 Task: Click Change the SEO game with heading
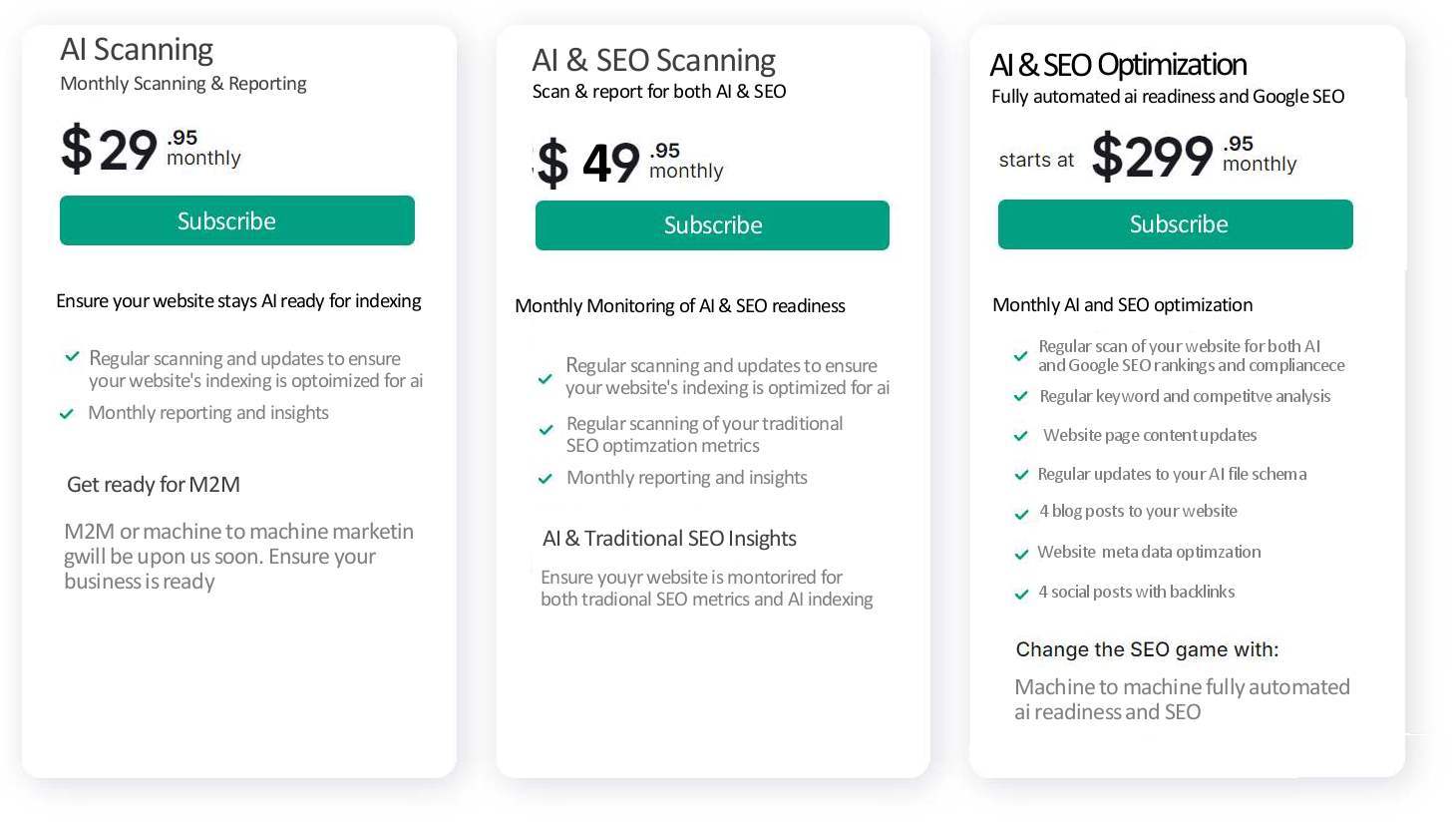[1147, 650]
